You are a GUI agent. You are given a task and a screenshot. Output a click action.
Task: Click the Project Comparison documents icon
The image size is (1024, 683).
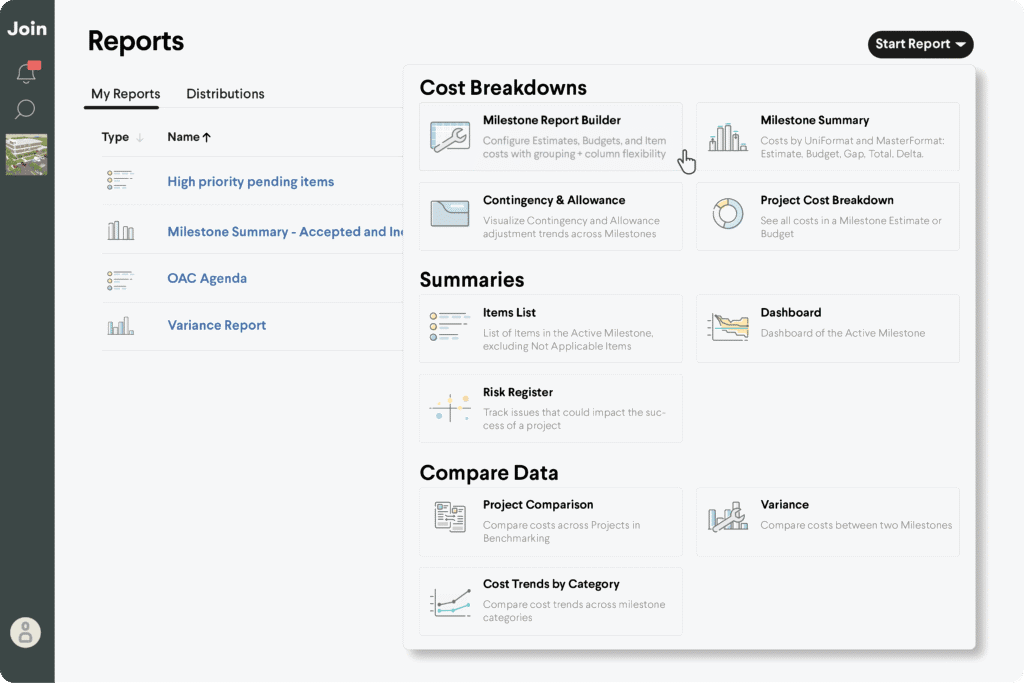tap(450, 516)
